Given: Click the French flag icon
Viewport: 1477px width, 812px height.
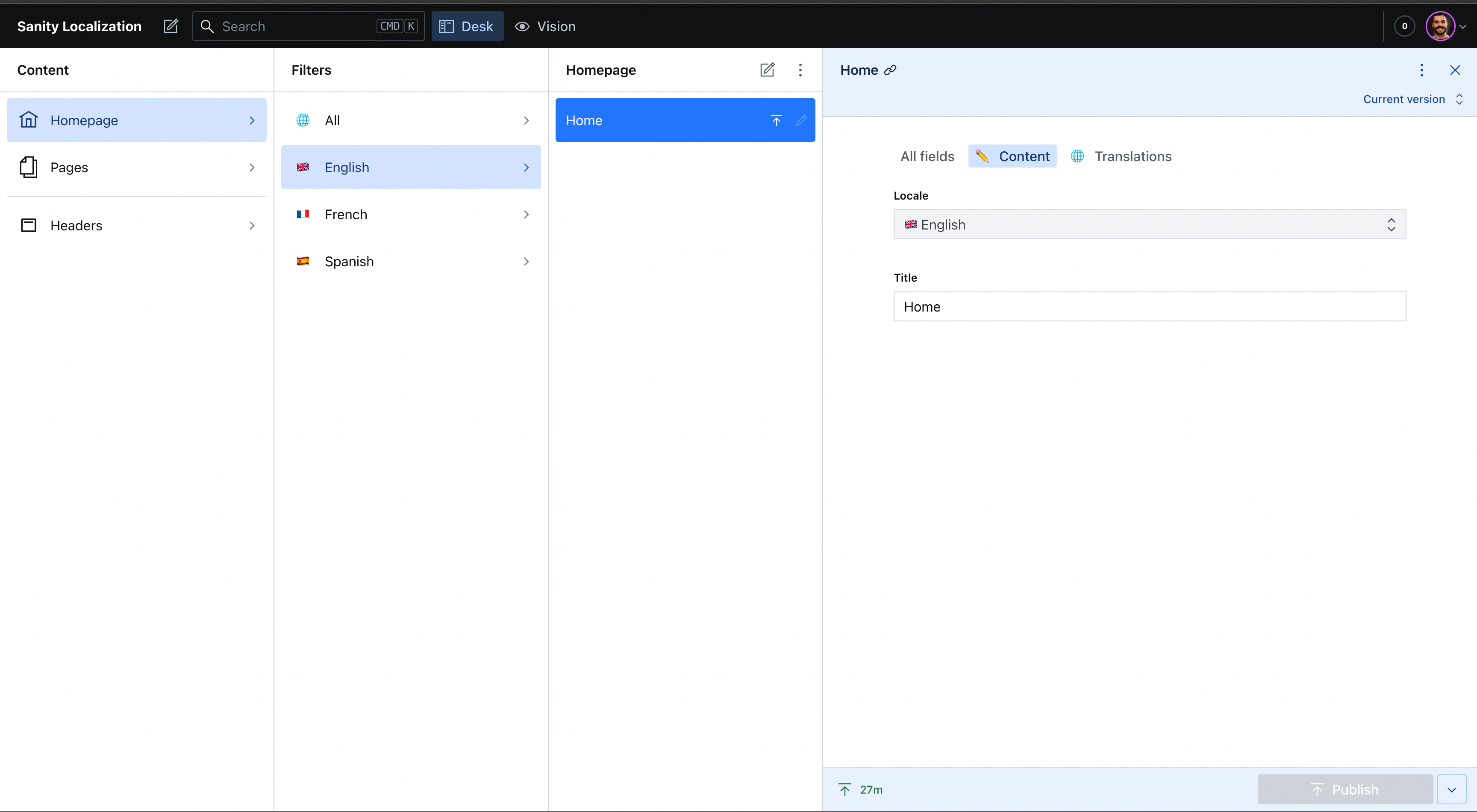Looking at the screenshot, I should pyautogui.click(x=303, y=214).
